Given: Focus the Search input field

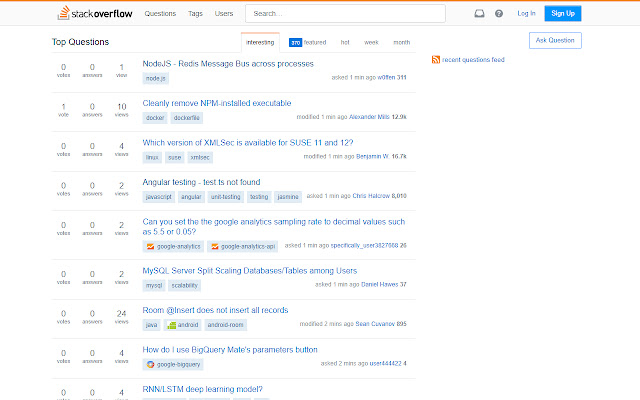Looking at the screenshot, I should point(345,13).
